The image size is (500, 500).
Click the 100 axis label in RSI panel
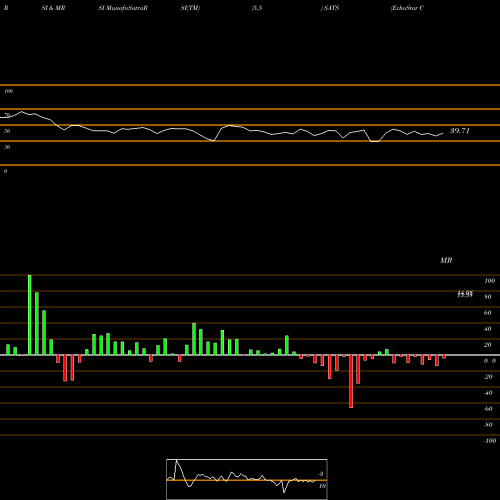click(x=8, y=91)
